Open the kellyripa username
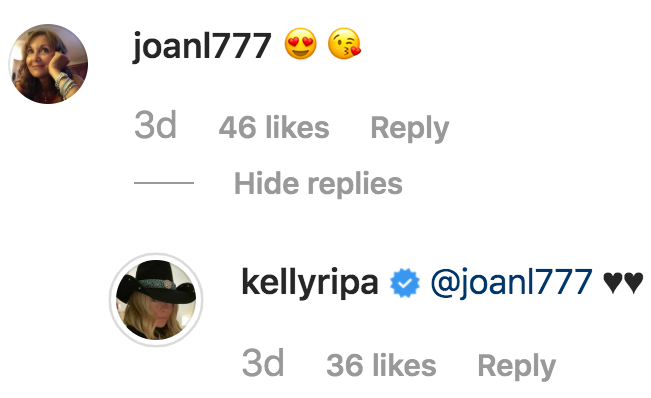The width and height of the screenshot is (651, 398). (310, 283)
